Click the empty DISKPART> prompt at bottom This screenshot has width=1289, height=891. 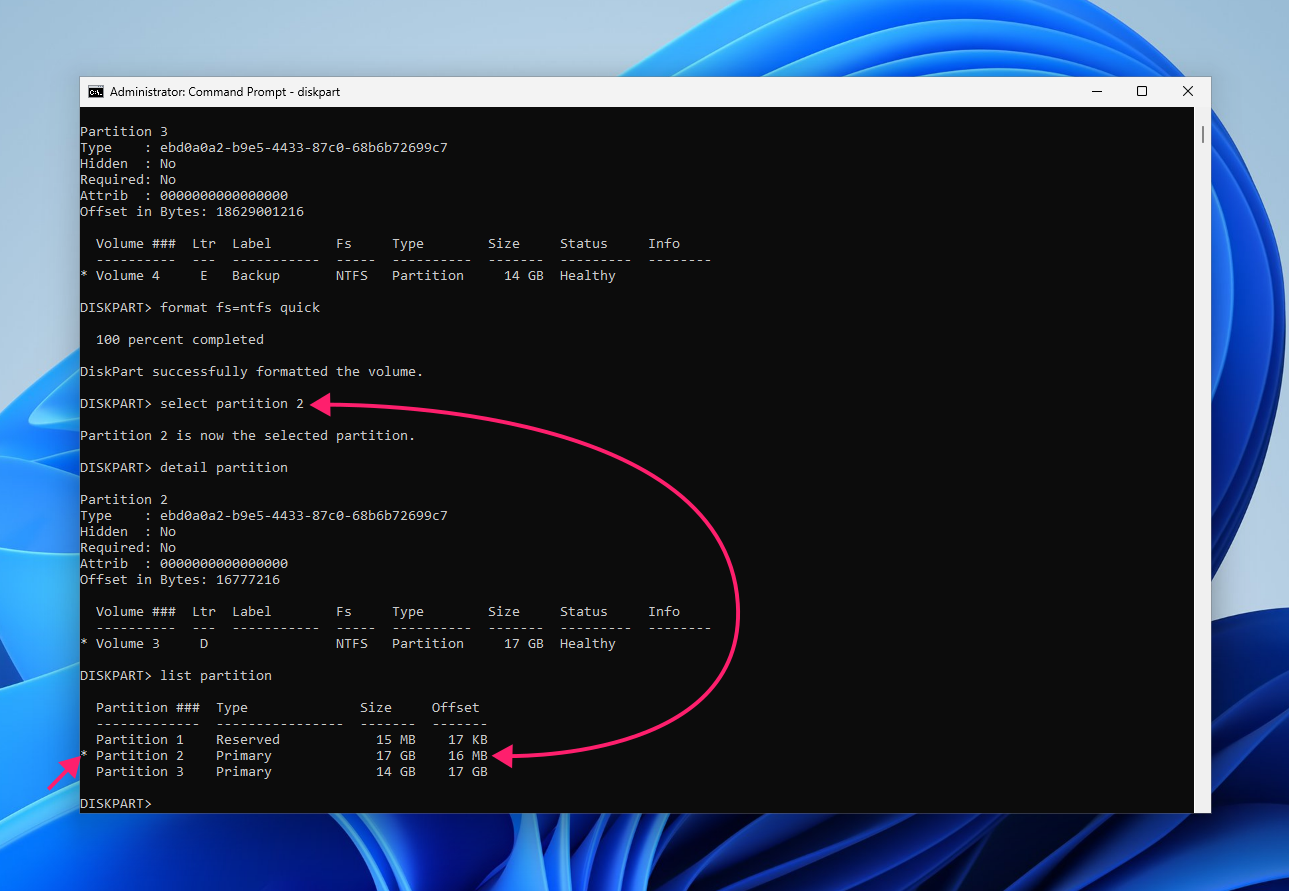[x=116, y=804]
